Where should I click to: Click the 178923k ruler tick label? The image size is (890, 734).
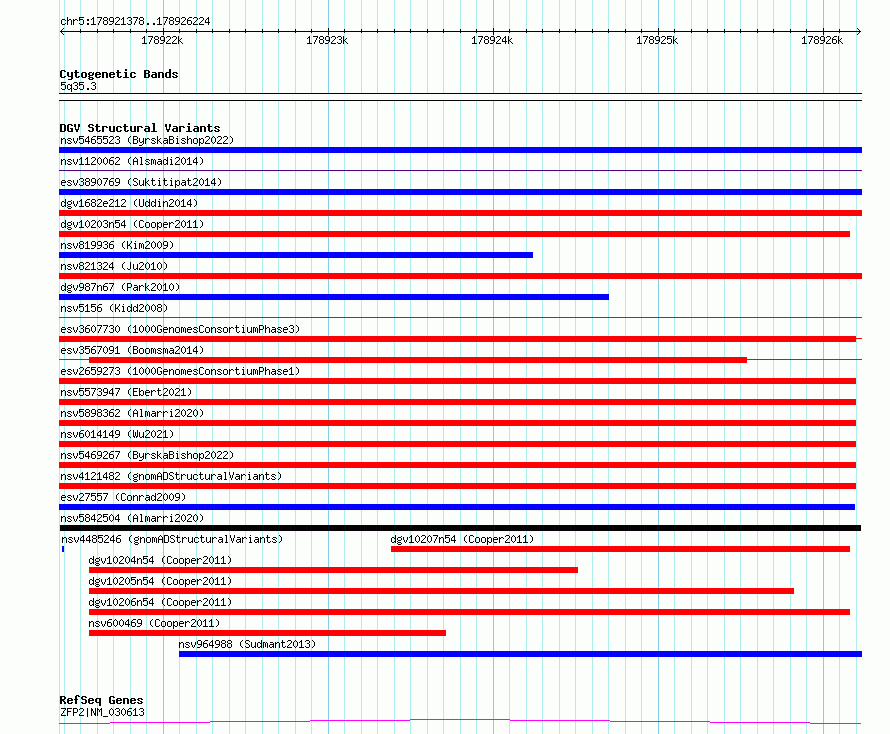[x=327, y=40]
